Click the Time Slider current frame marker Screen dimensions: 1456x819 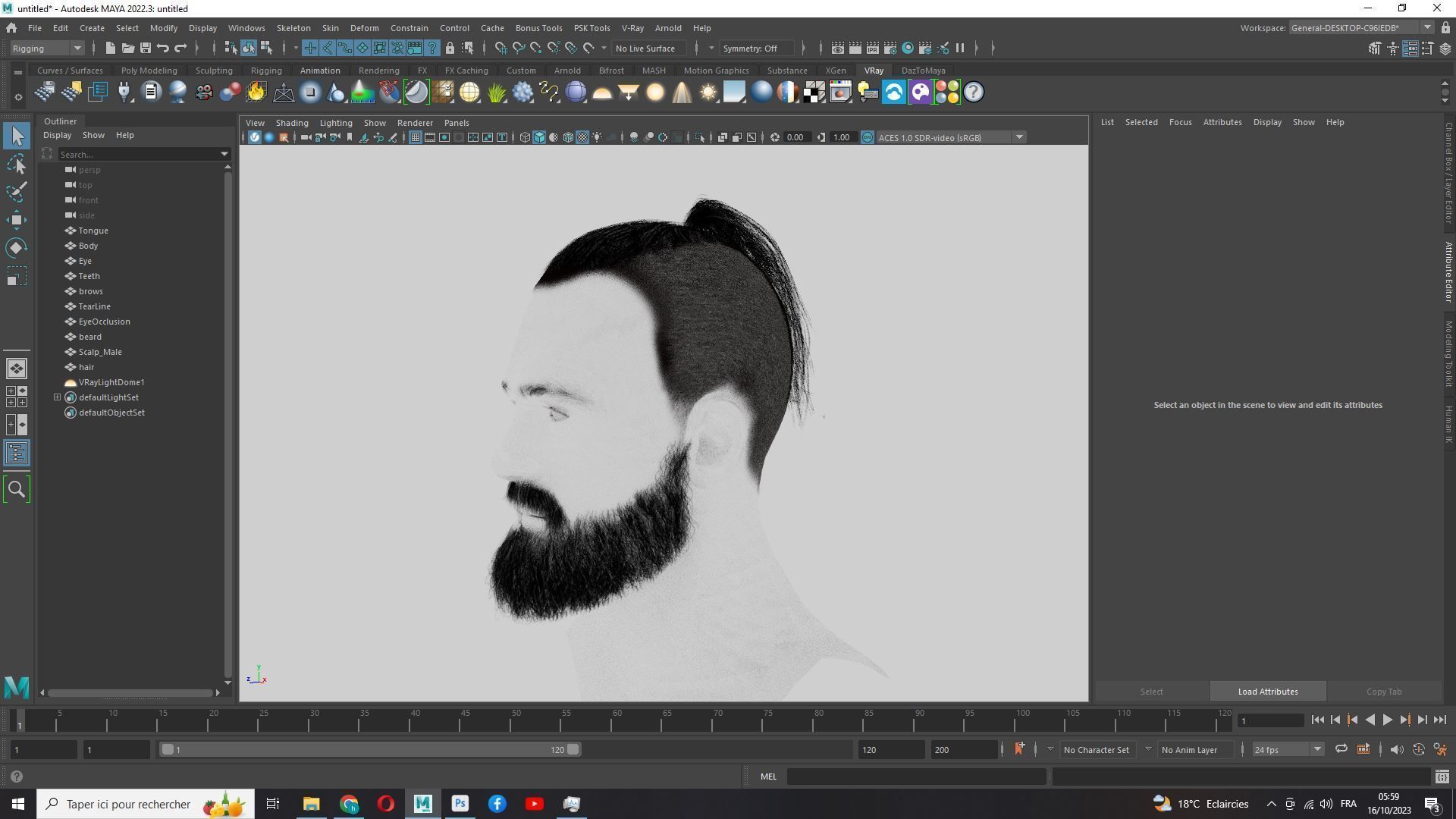(x=20, y=720)
